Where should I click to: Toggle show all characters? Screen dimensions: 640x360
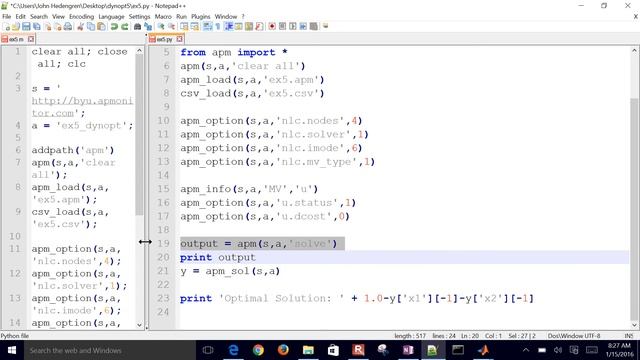pyautogui.click(x=218, y=27)
